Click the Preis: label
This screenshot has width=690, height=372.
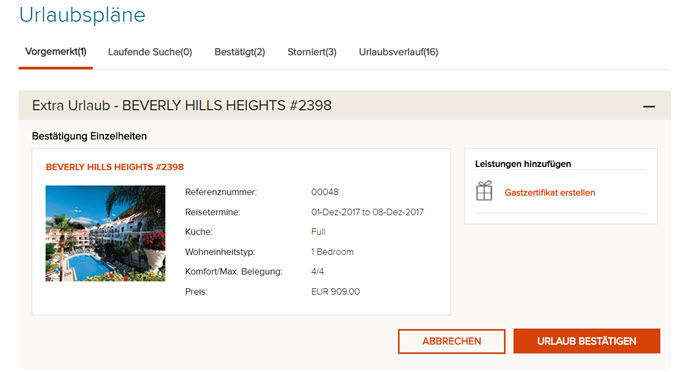pos(196,291)
